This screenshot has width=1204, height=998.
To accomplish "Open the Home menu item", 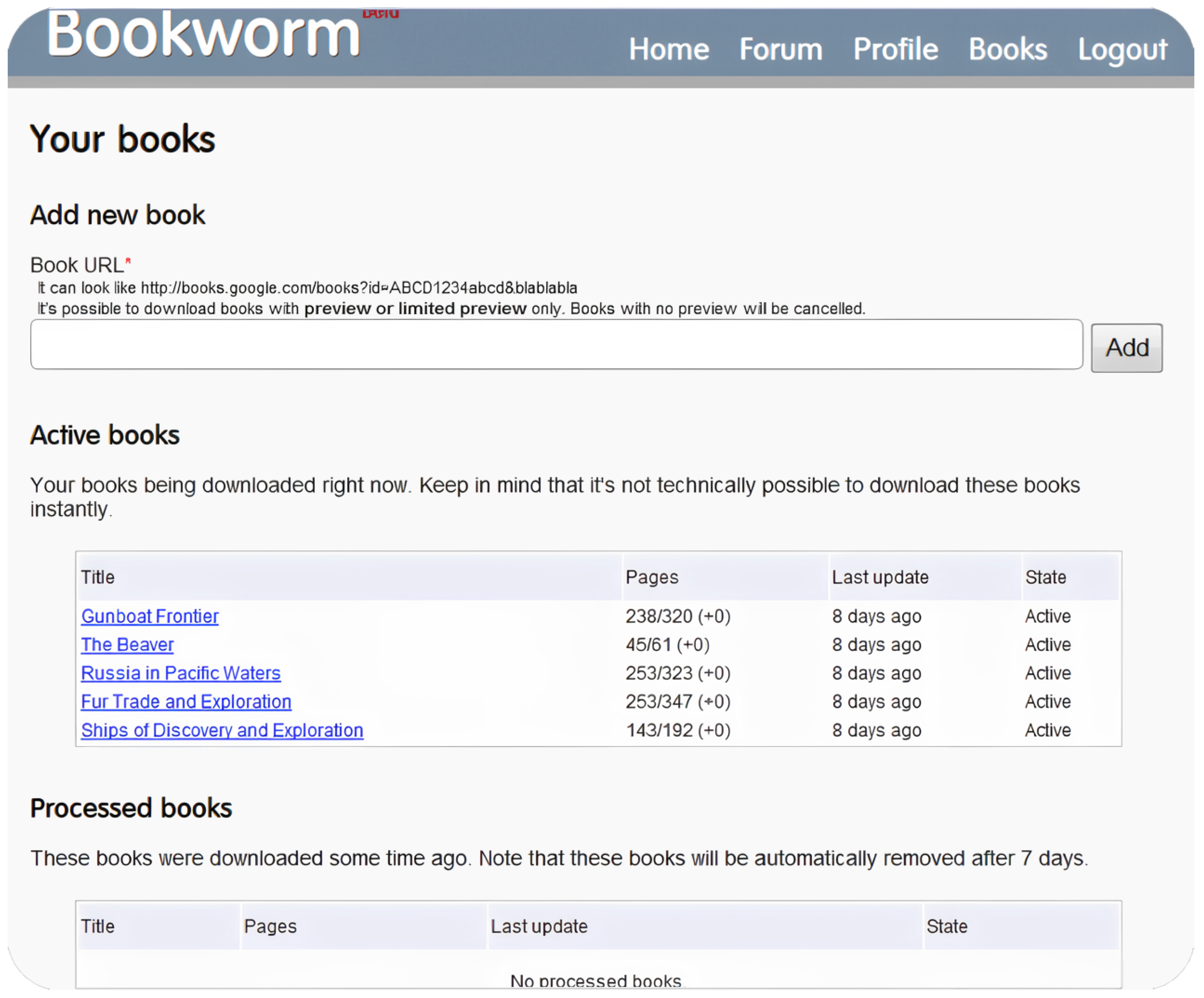I will pyautogui.click(x=668, y=49).
